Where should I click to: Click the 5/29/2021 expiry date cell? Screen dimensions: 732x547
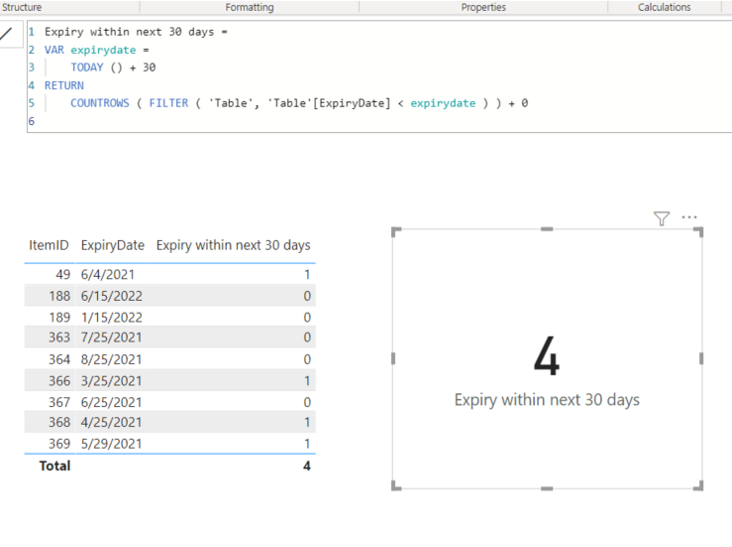click(111, 444)
